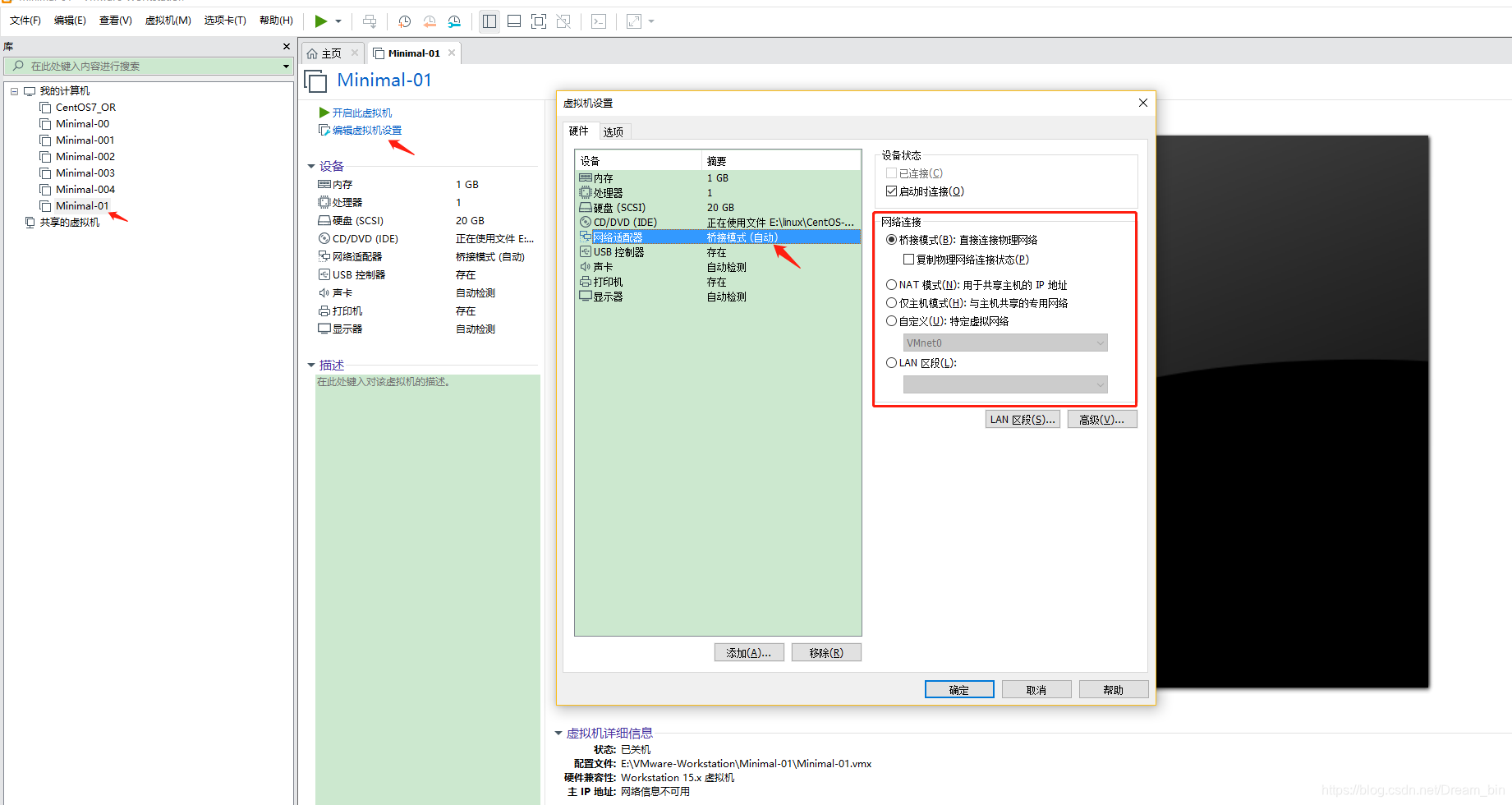Open the LAN segment combo box
This screenshot has width=1512, height=805.
coord(1005,384)
